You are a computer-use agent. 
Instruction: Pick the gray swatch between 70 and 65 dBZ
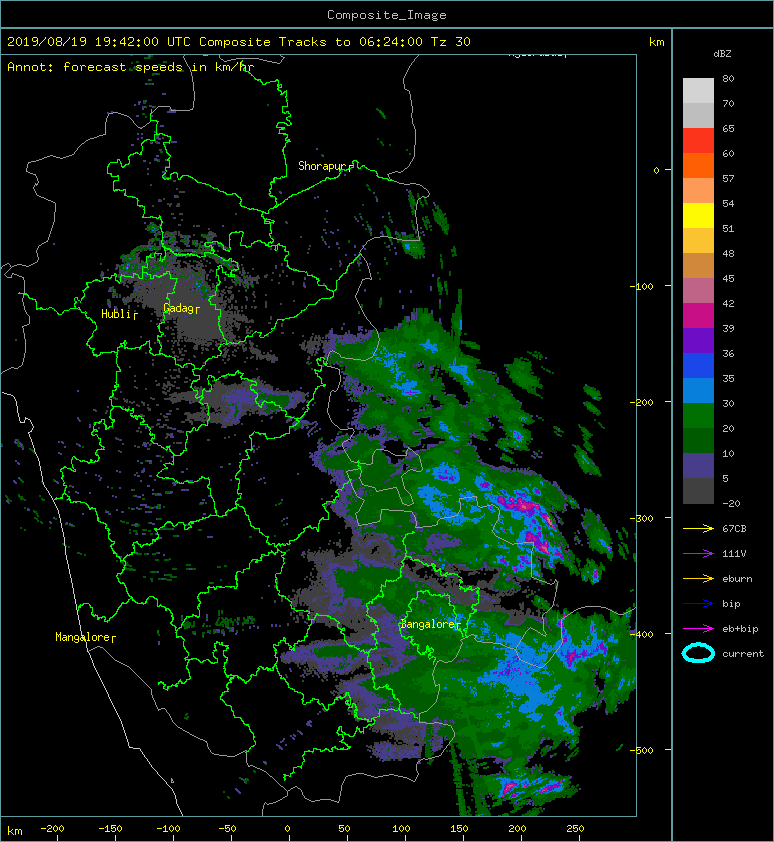click(698, 115)
